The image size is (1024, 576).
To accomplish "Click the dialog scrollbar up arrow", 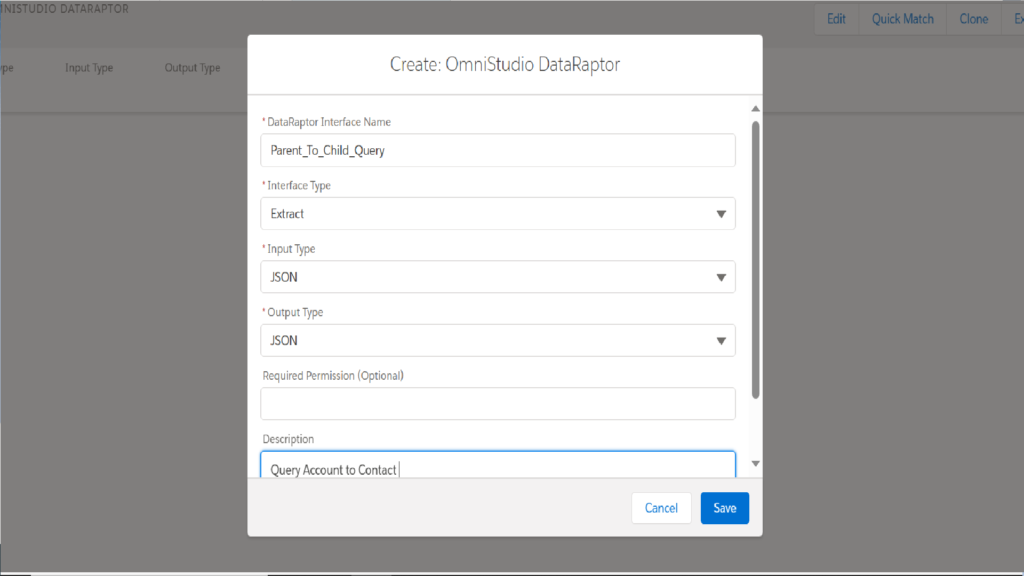I will tap(756, 108).
